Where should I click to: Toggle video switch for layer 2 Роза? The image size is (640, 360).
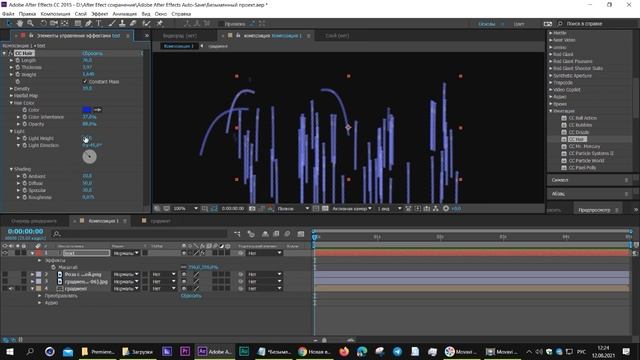[5, 274]
